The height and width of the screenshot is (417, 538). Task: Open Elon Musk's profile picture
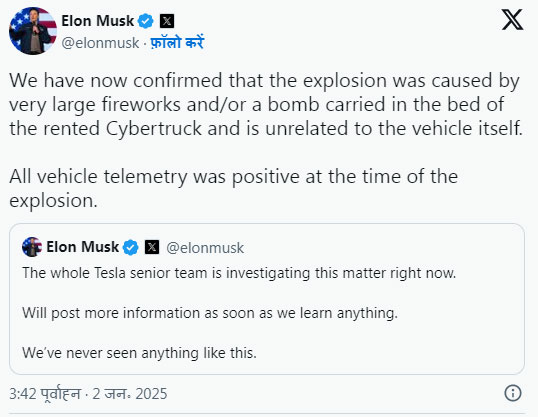click(x=33, y=31)
